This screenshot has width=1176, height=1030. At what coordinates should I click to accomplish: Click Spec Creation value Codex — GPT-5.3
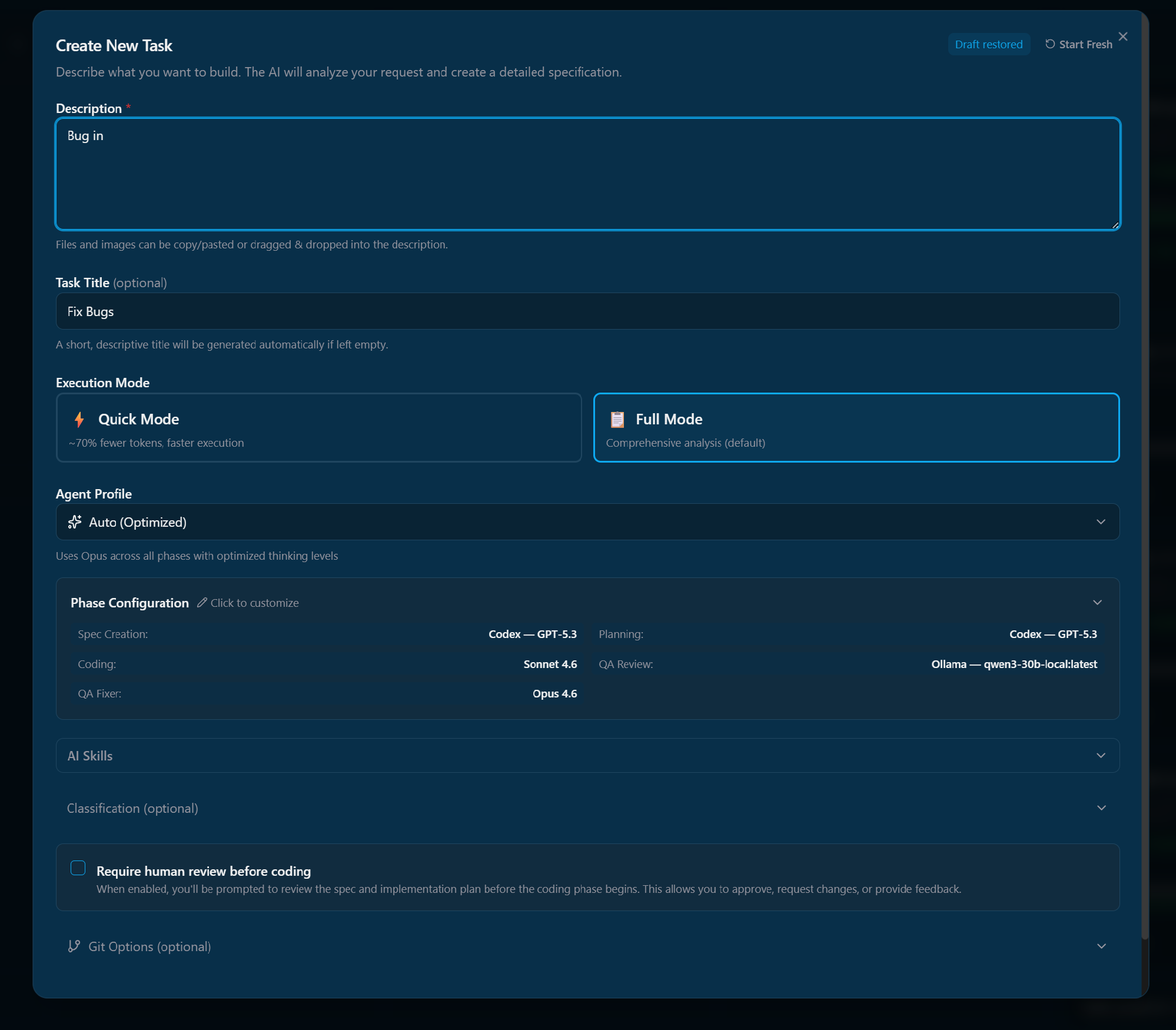click(533, 634)
